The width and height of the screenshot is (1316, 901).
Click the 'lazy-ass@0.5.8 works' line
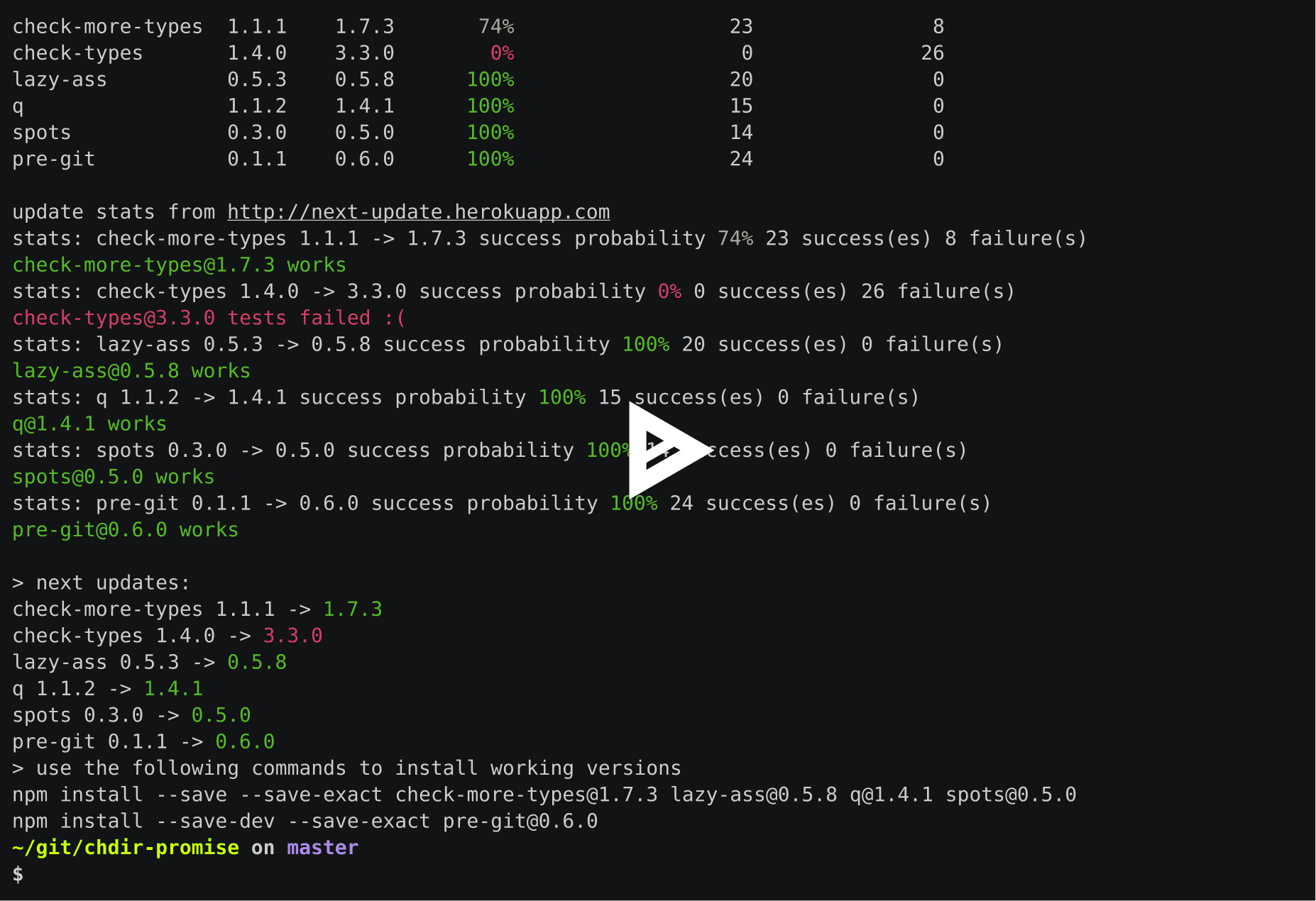click(131, 371)
